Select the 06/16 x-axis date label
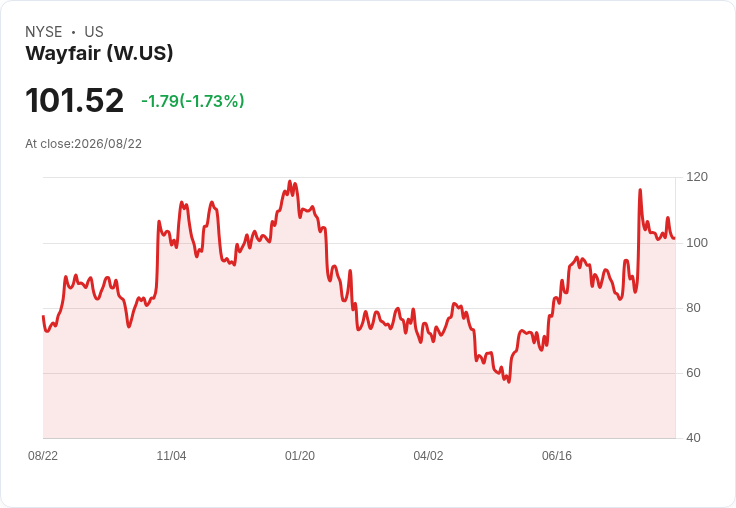 pos(557,455)
